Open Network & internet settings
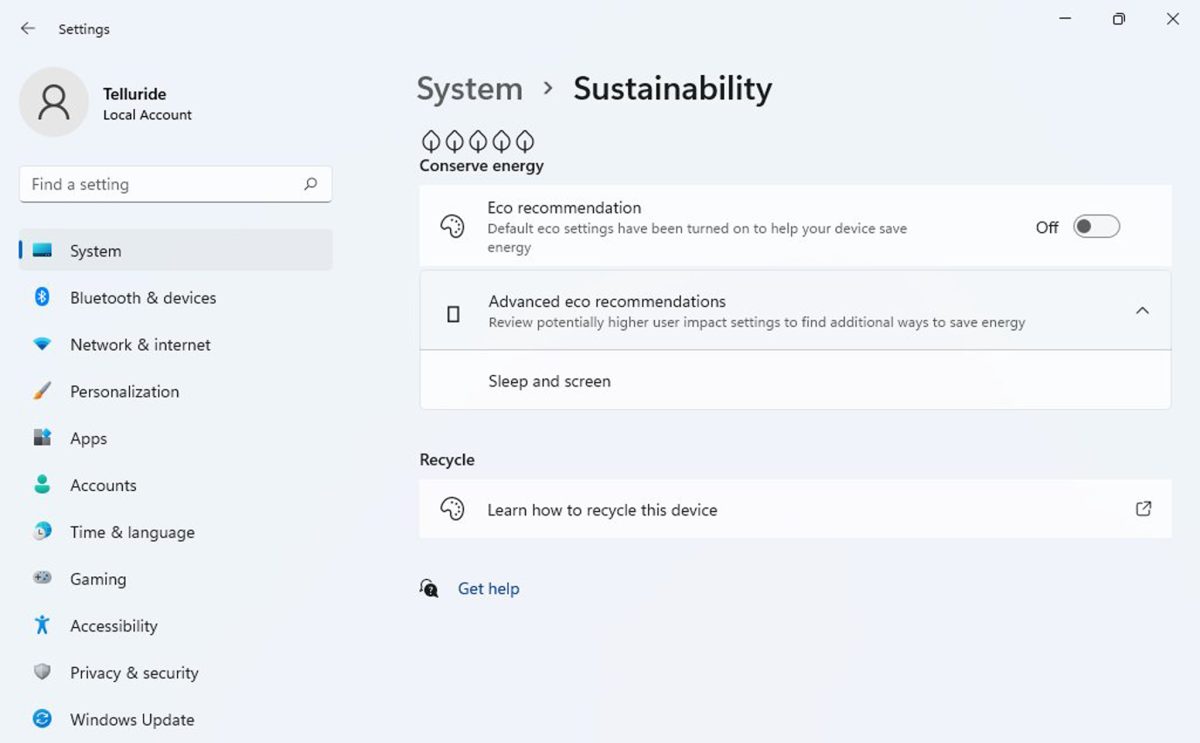This screenshot has height=743, width=1200. tap(176, 344)
